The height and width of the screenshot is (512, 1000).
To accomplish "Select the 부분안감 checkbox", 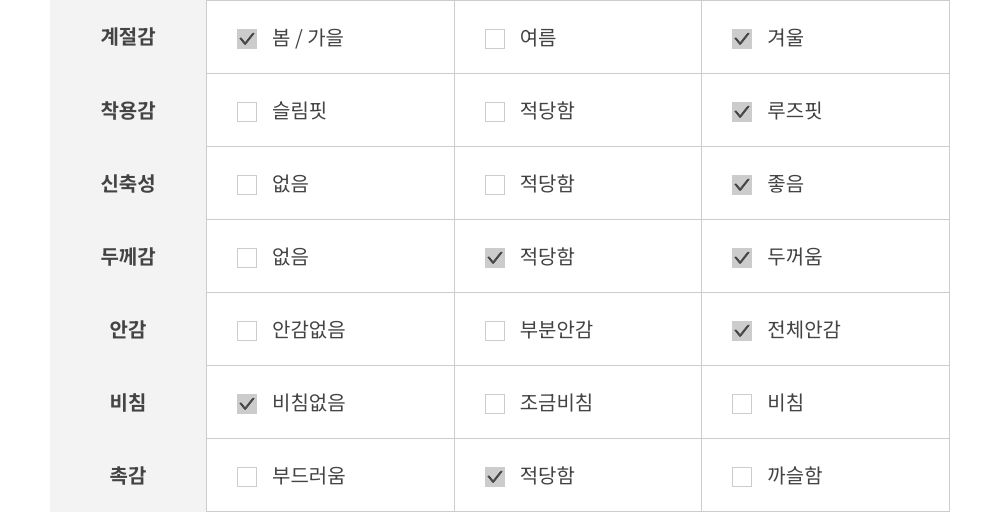I will pyautogui.click(x=495, y=331).
